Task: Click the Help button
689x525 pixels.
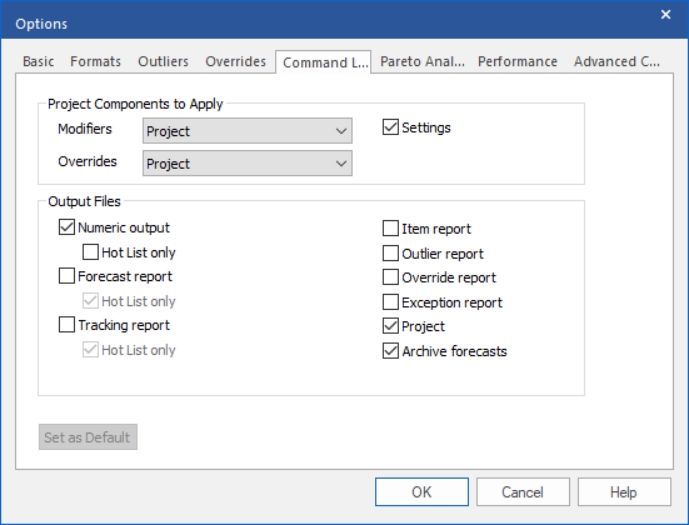Action: tap(624, 492)
